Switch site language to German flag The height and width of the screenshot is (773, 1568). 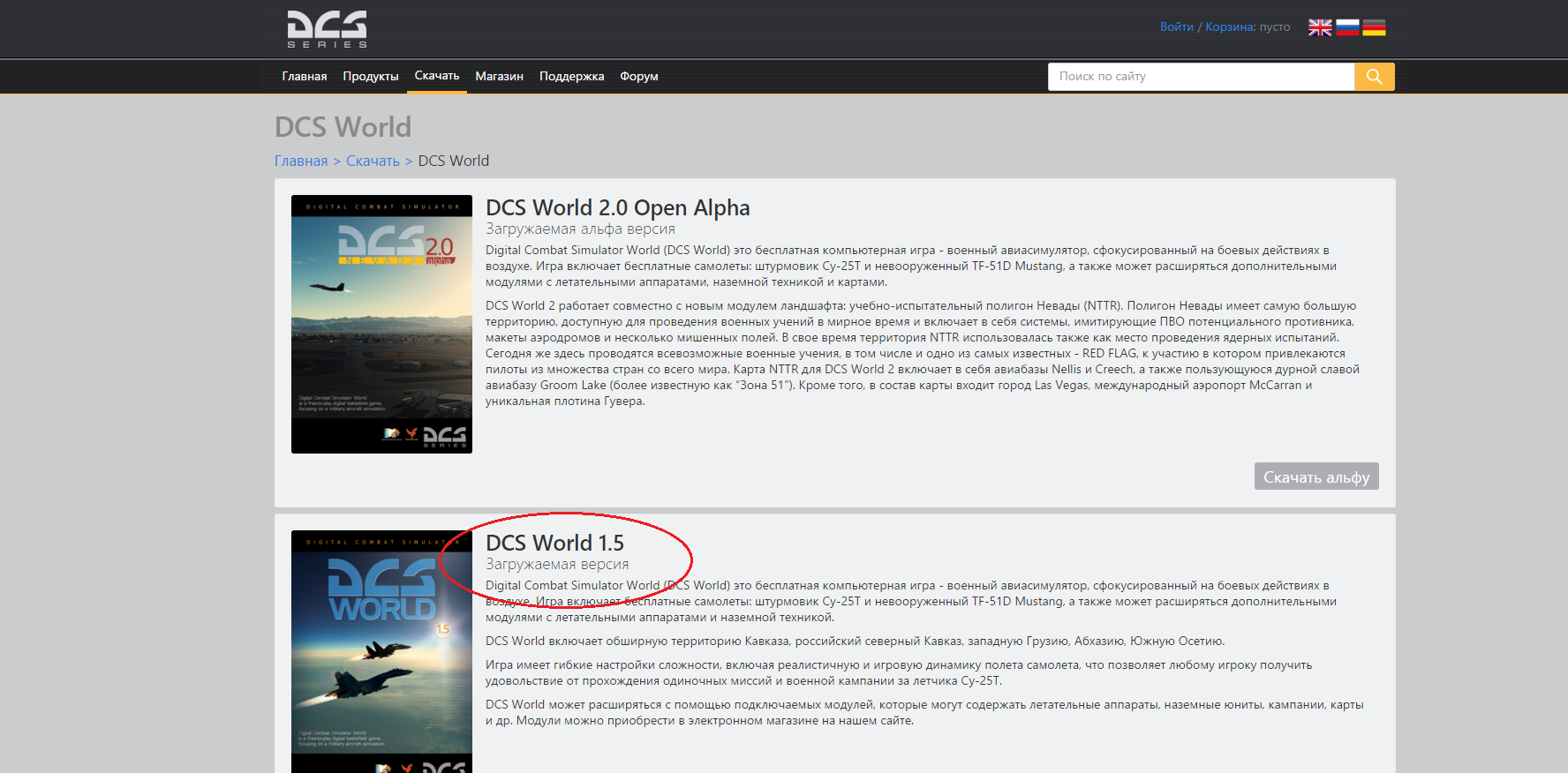point(1374,27)
